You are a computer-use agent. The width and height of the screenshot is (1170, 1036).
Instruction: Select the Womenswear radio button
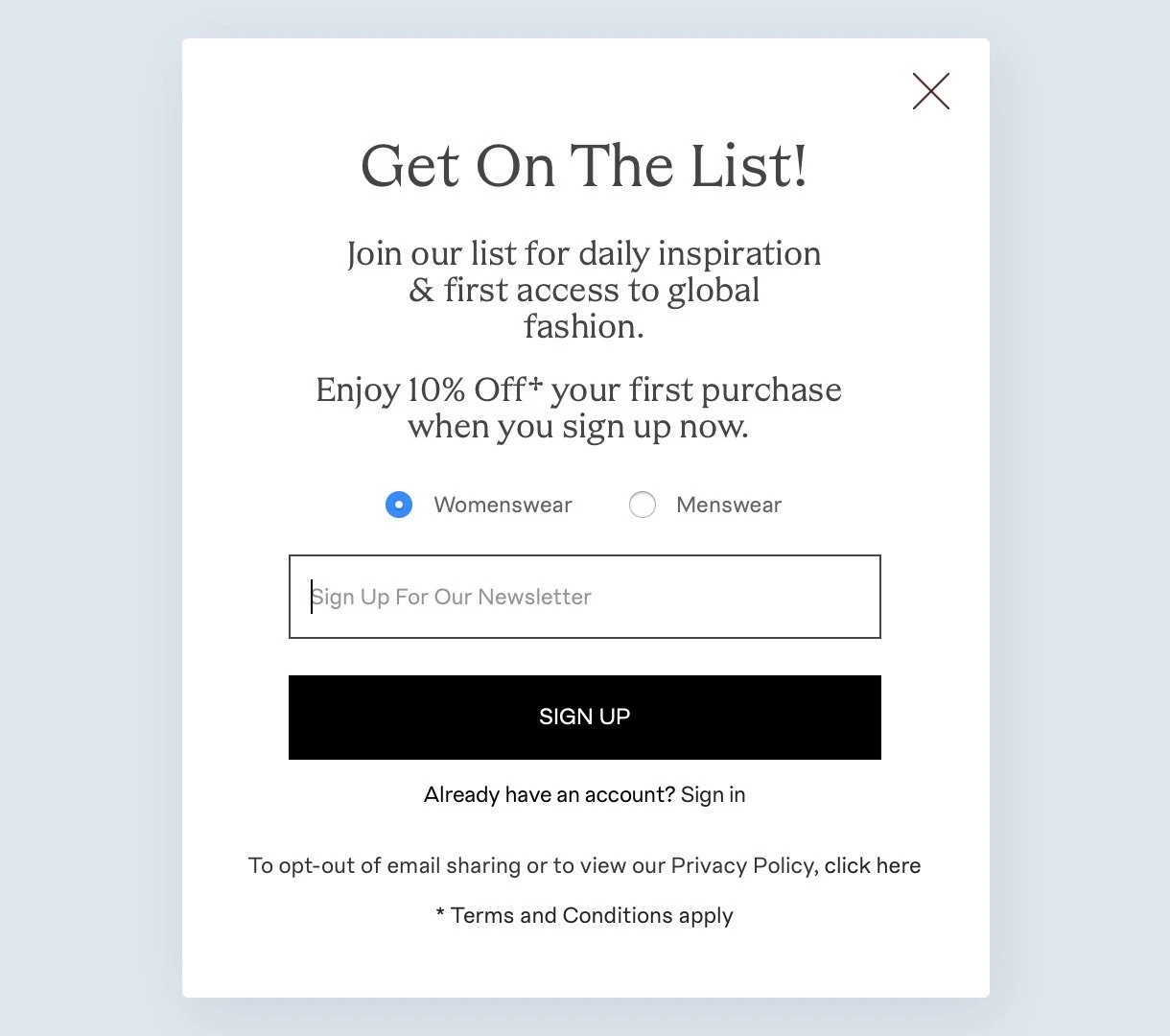coord(399,505)
